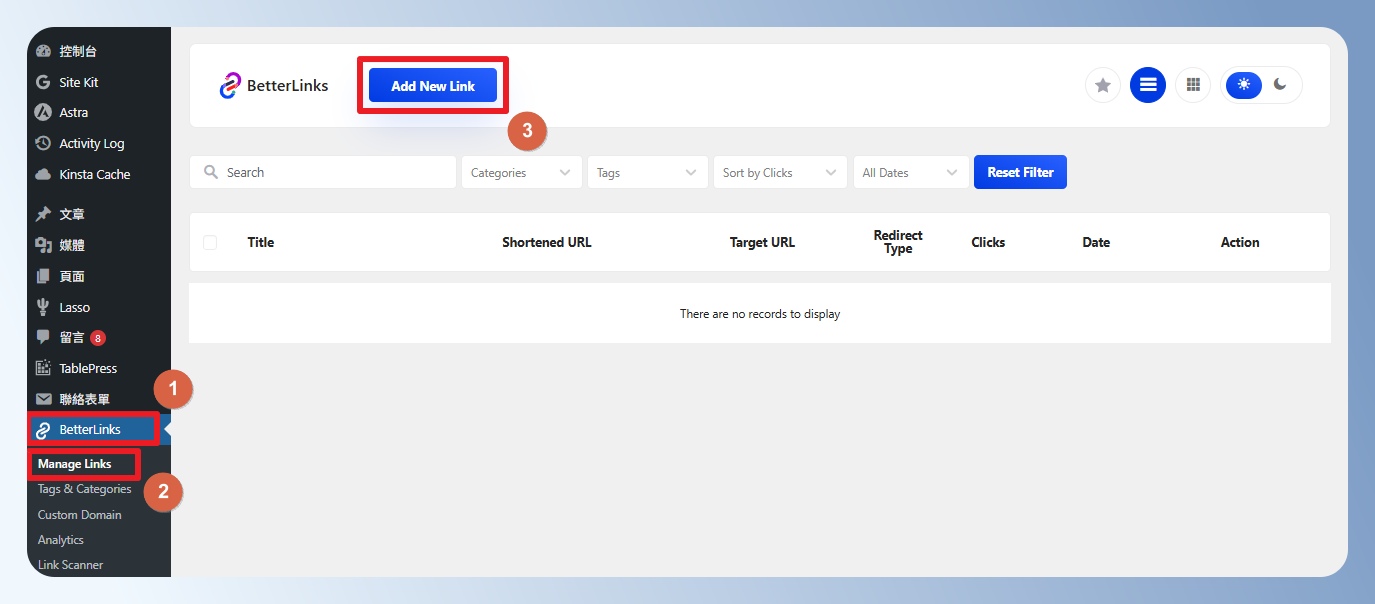
Task: Switch to list view icon
Action: coord(1148,86)
